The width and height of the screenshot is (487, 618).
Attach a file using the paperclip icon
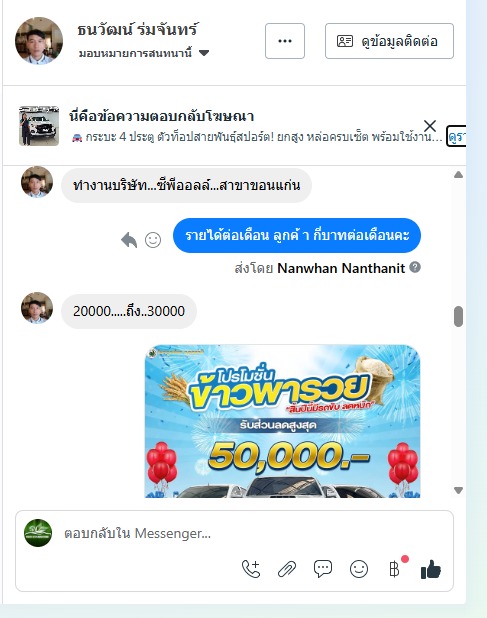(x=287, y=569)
